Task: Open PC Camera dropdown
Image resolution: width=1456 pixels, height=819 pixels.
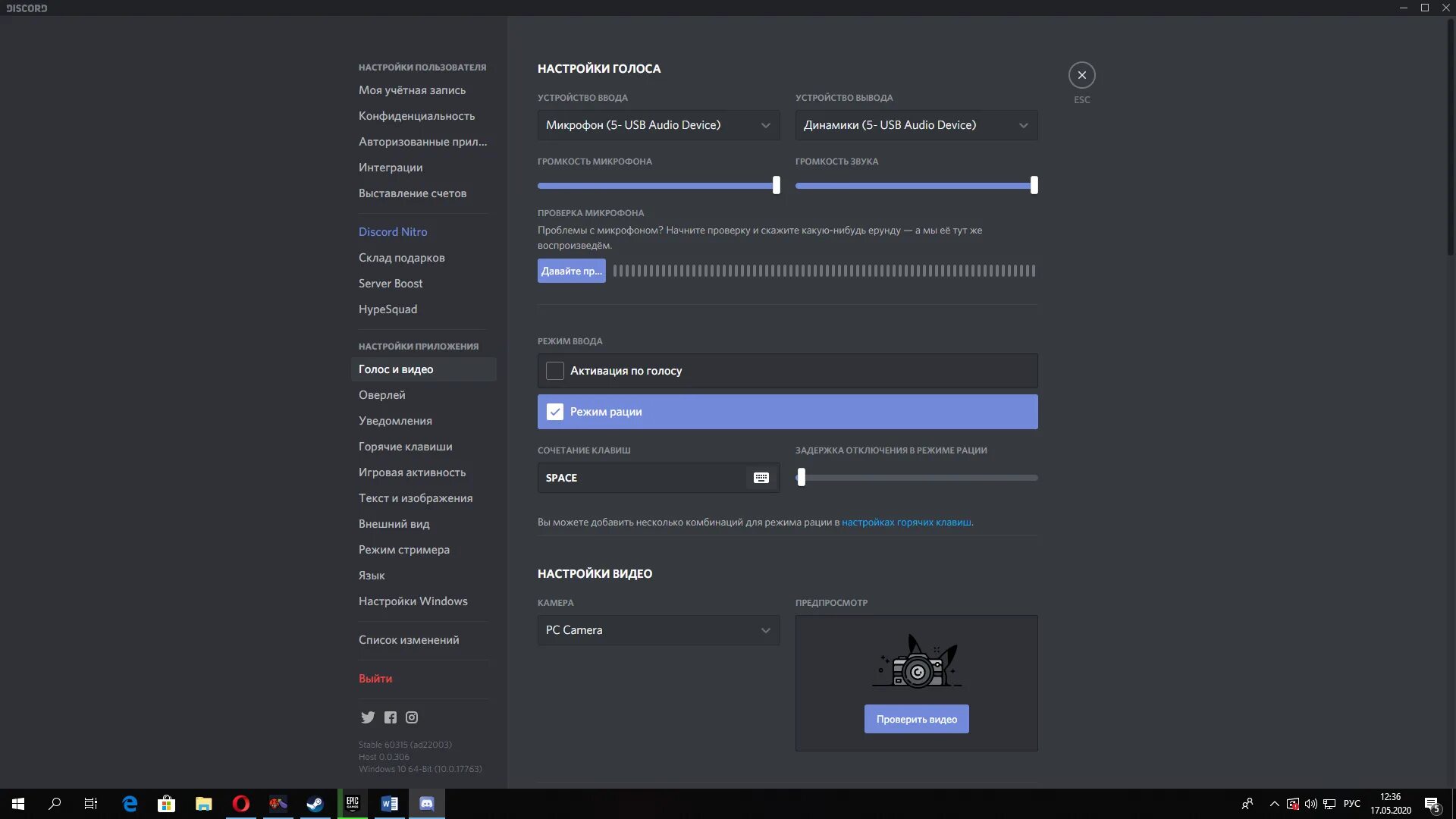Action: point(658,630)
